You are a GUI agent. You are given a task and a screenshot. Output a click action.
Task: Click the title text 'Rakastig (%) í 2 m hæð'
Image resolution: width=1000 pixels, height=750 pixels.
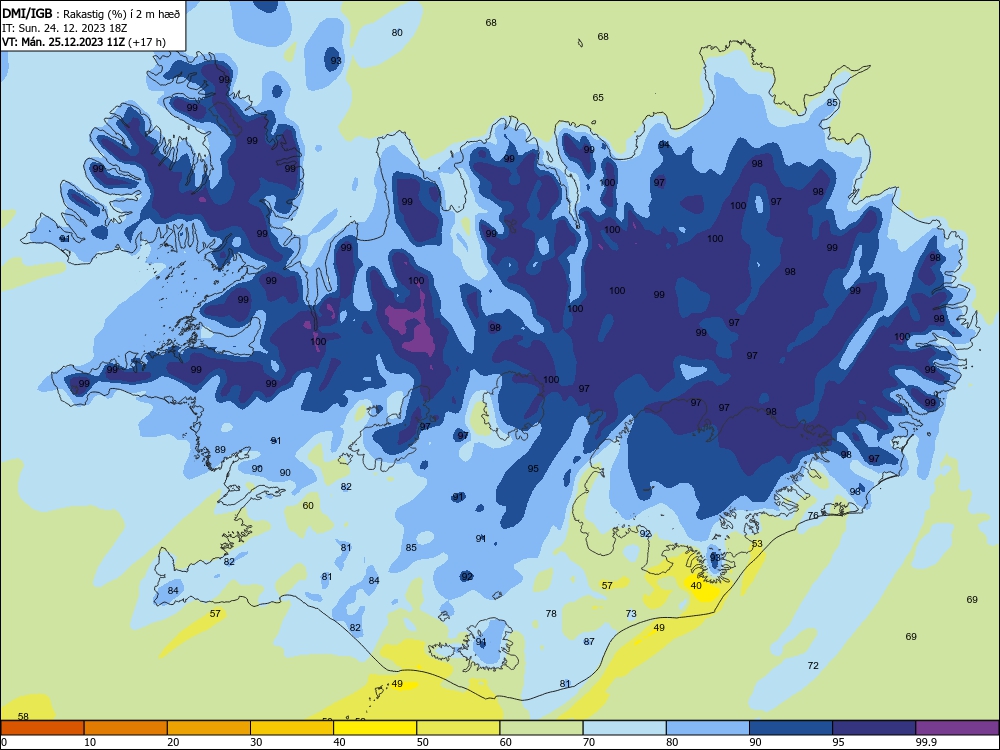[x=121, y=14]
